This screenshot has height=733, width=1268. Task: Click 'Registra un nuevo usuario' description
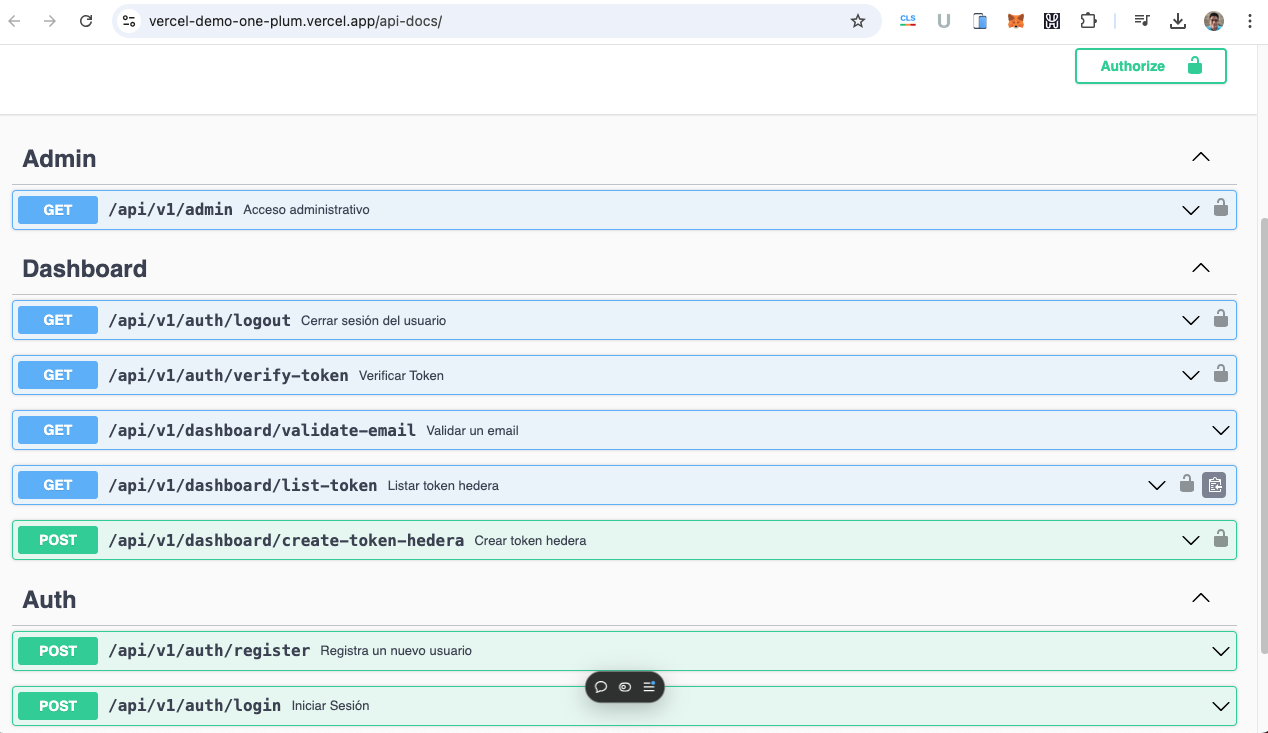[x=396, y=651]
